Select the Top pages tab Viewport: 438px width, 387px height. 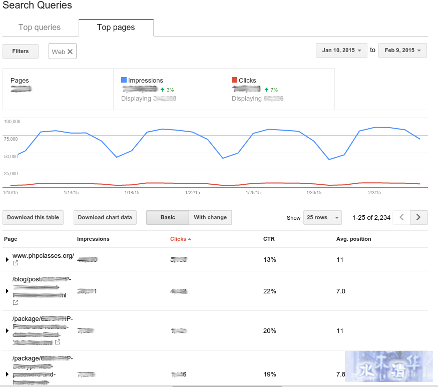[x=116, y=28]
